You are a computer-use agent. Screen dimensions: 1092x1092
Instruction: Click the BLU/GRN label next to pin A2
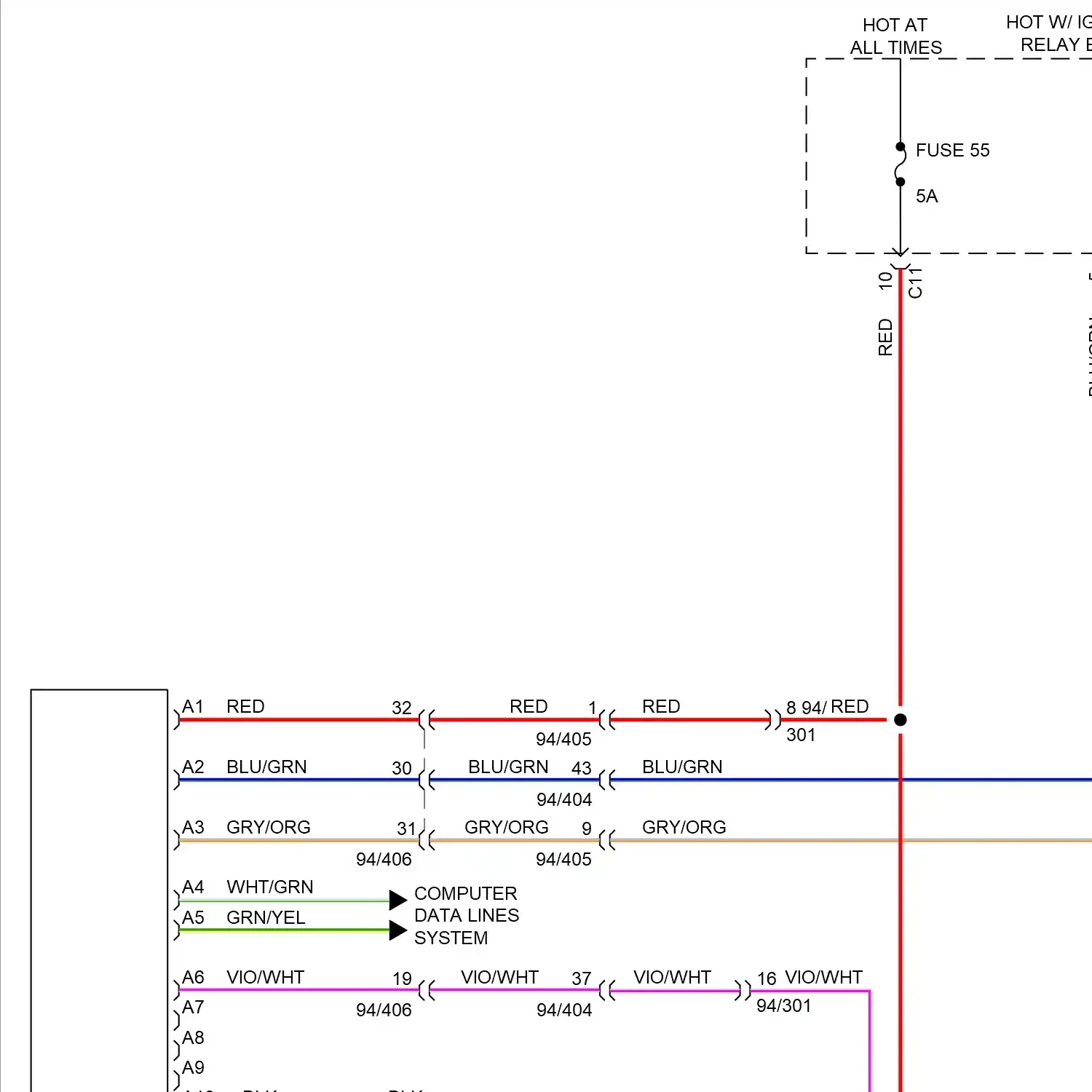point(266,767)
